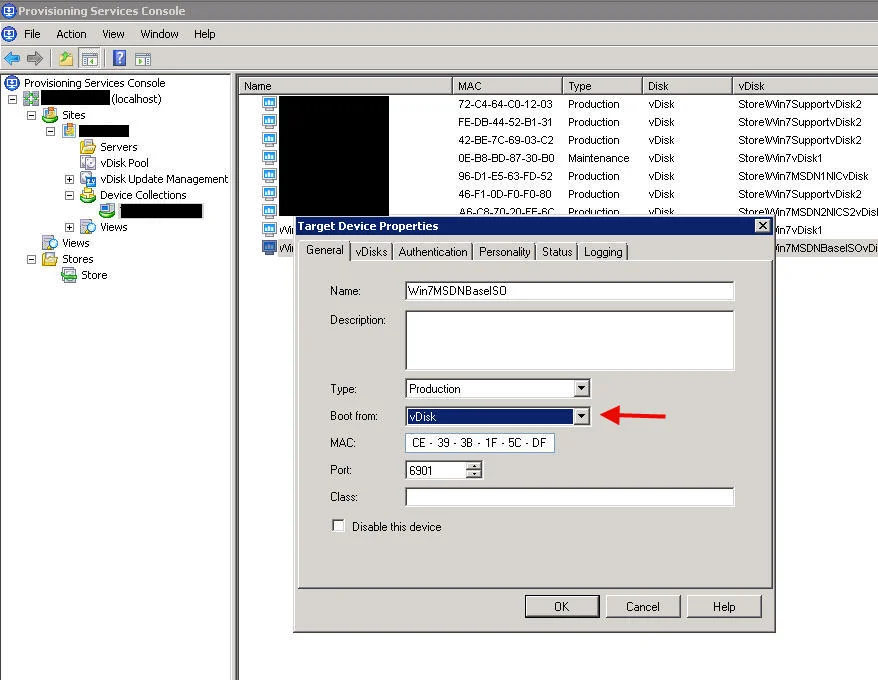Click the MAC address field
878x680 pixels.
click(x=480, y=443)
